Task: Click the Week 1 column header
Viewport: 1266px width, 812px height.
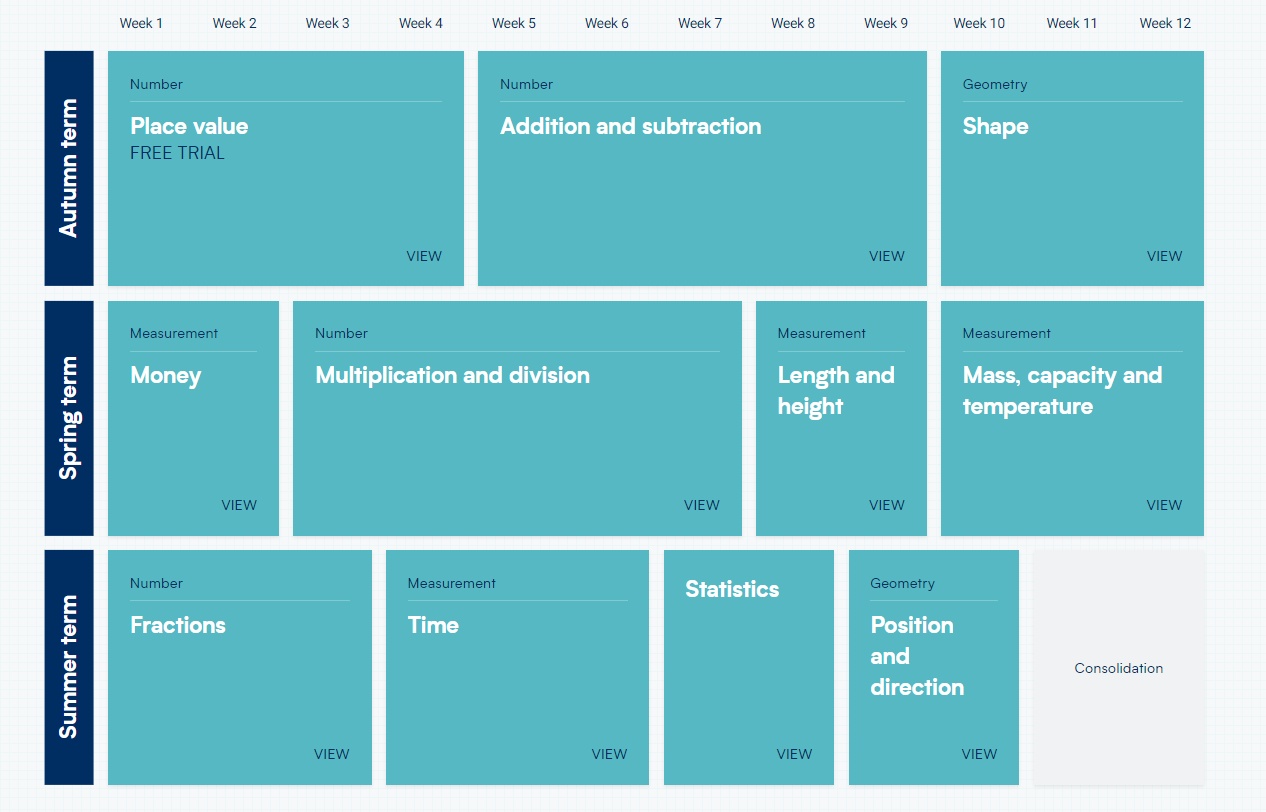Action: coord(141,23)
